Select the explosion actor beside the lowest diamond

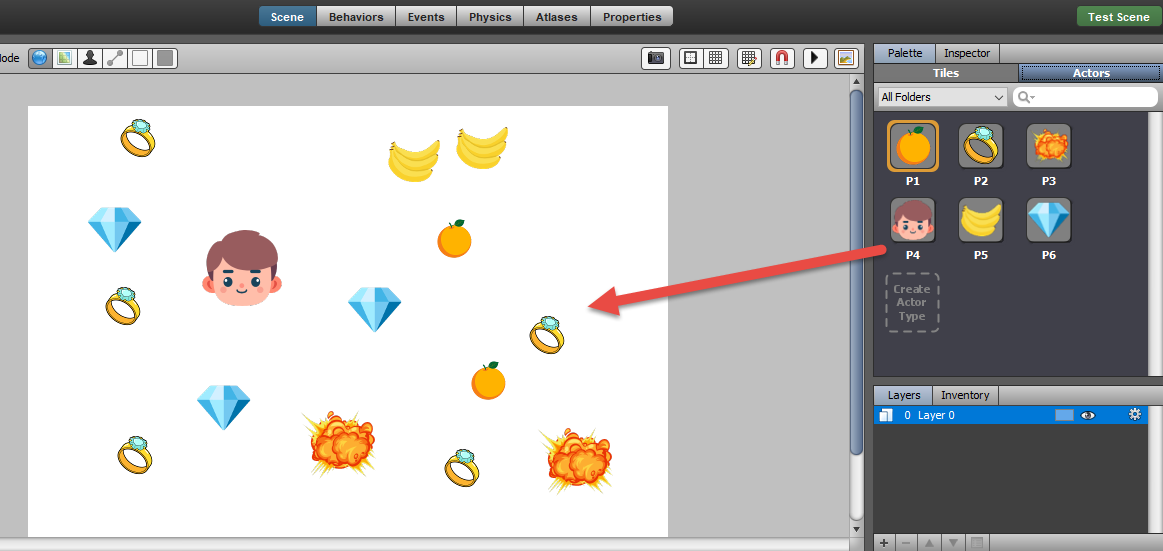(340, 444)
